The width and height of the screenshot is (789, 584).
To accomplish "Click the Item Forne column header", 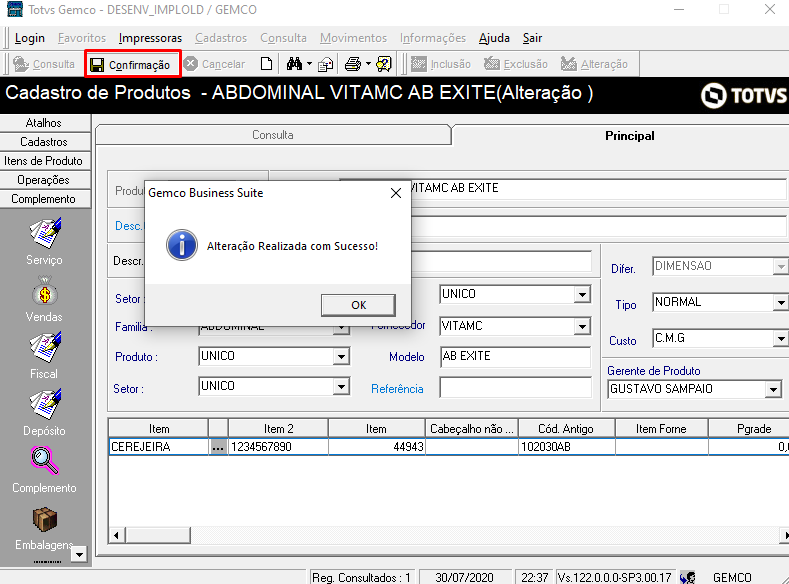I will 661,429.
